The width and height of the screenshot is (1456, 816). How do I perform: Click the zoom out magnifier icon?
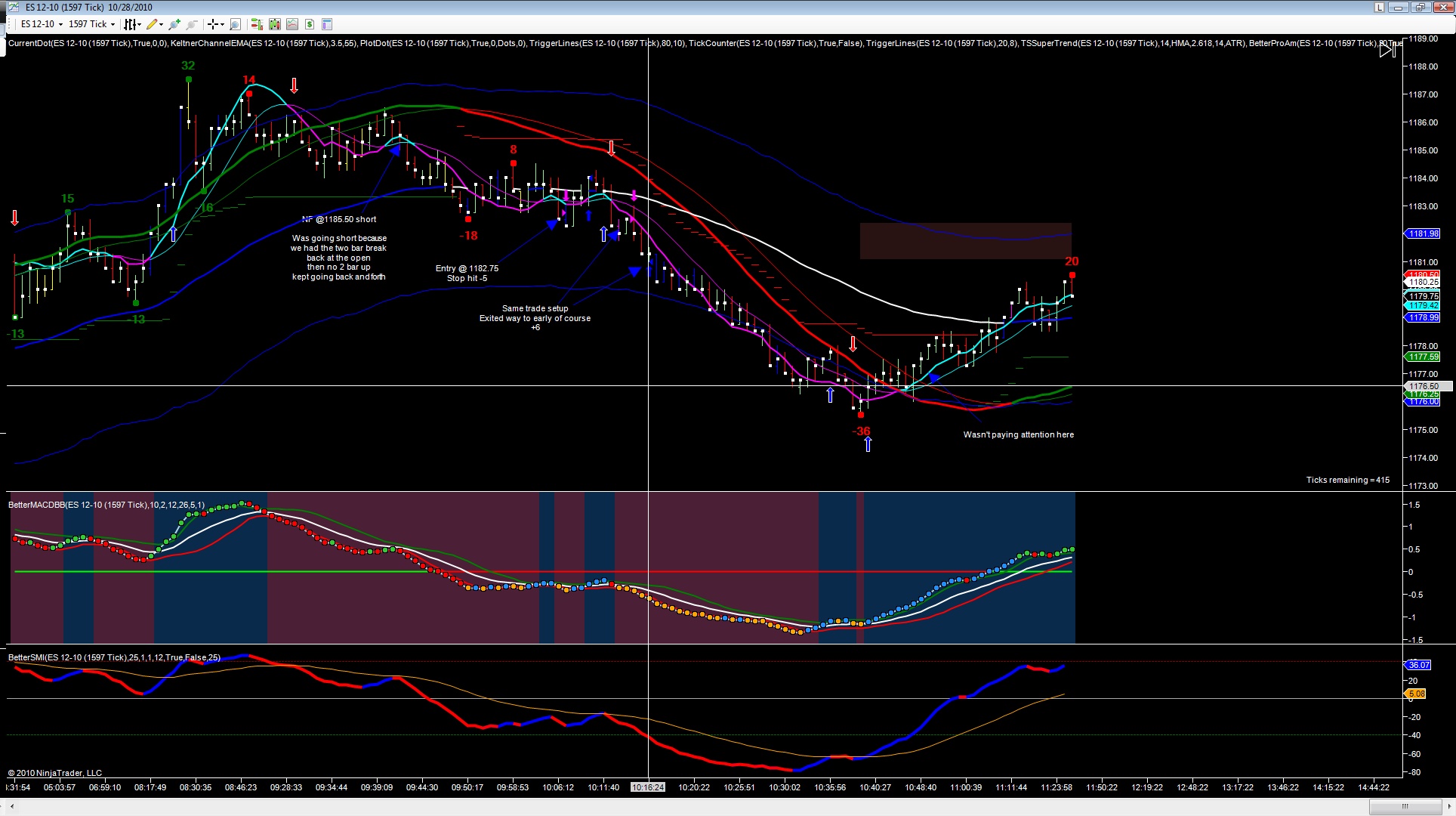click(192, 24)
